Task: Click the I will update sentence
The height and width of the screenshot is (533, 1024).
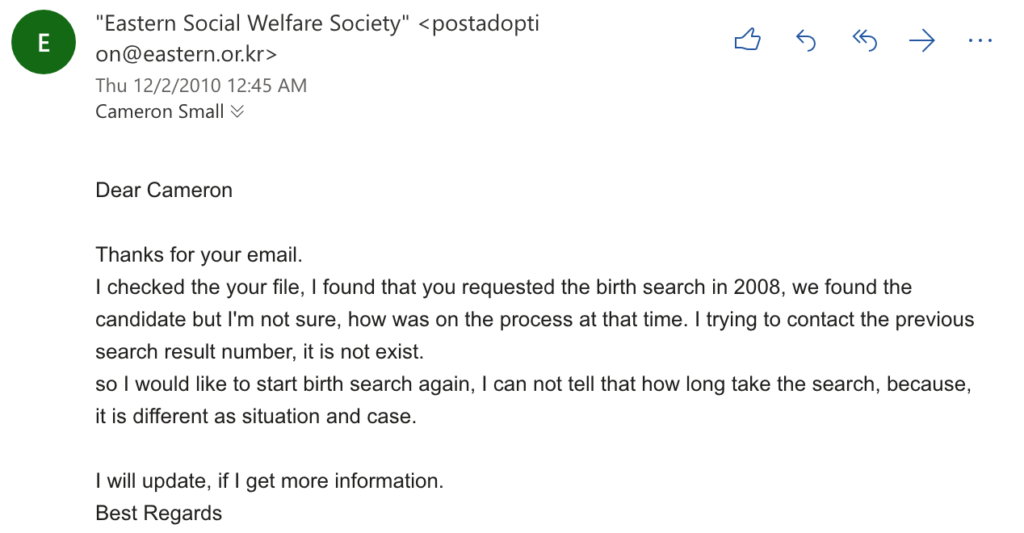Action: tap(269, 481)
